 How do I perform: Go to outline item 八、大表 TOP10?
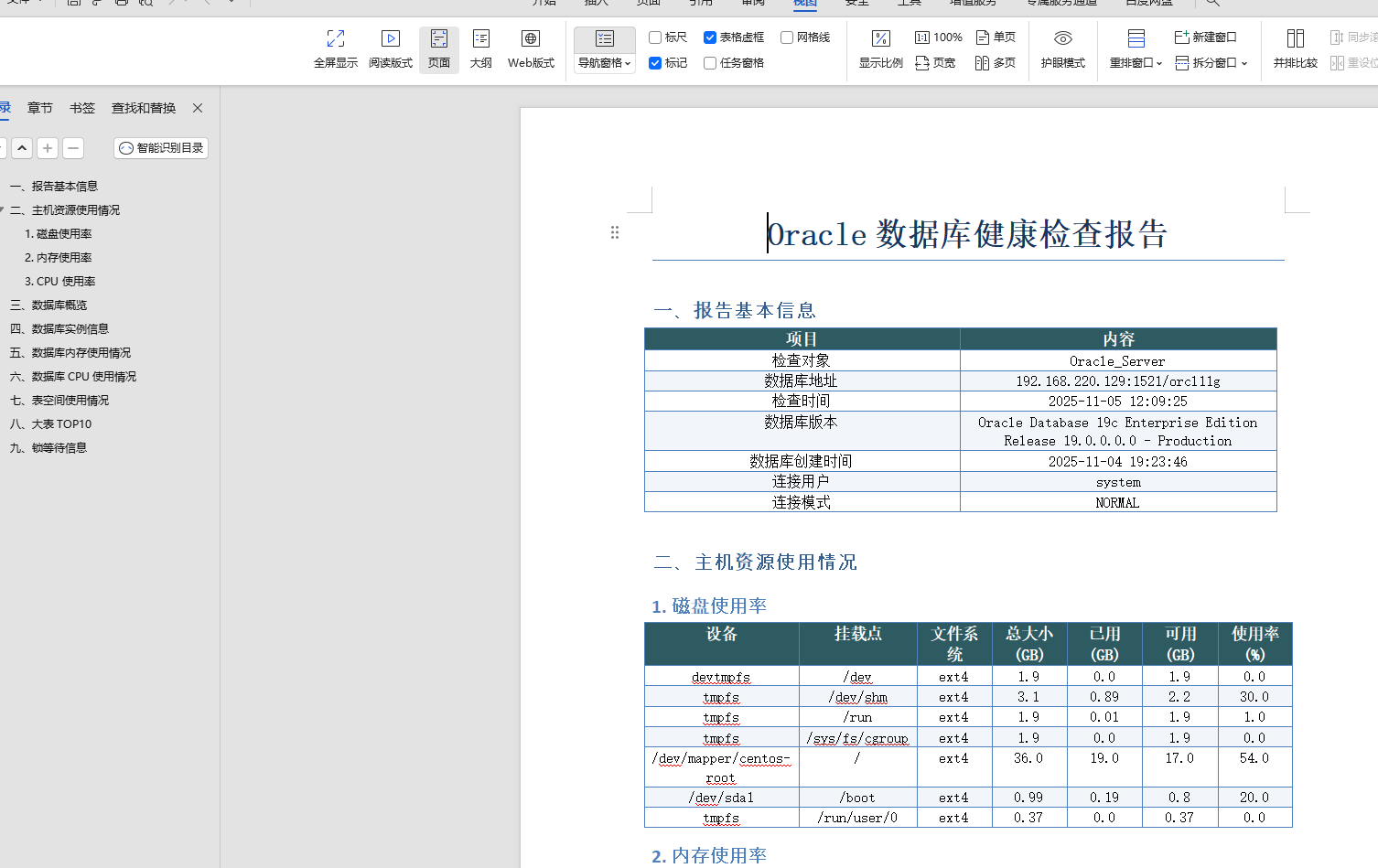[51, 424]
